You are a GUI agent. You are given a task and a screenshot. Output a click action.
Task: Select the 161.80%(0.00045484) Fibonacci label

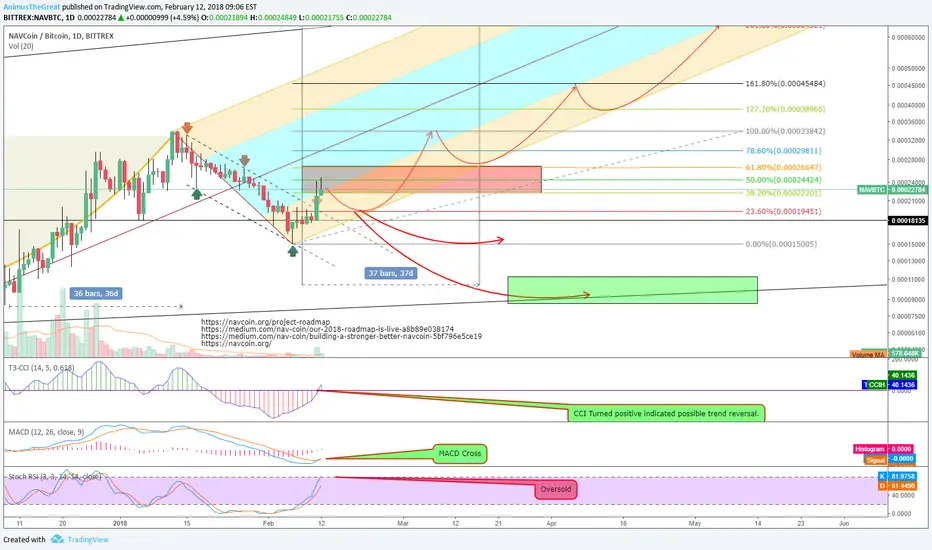coord(785,84)
